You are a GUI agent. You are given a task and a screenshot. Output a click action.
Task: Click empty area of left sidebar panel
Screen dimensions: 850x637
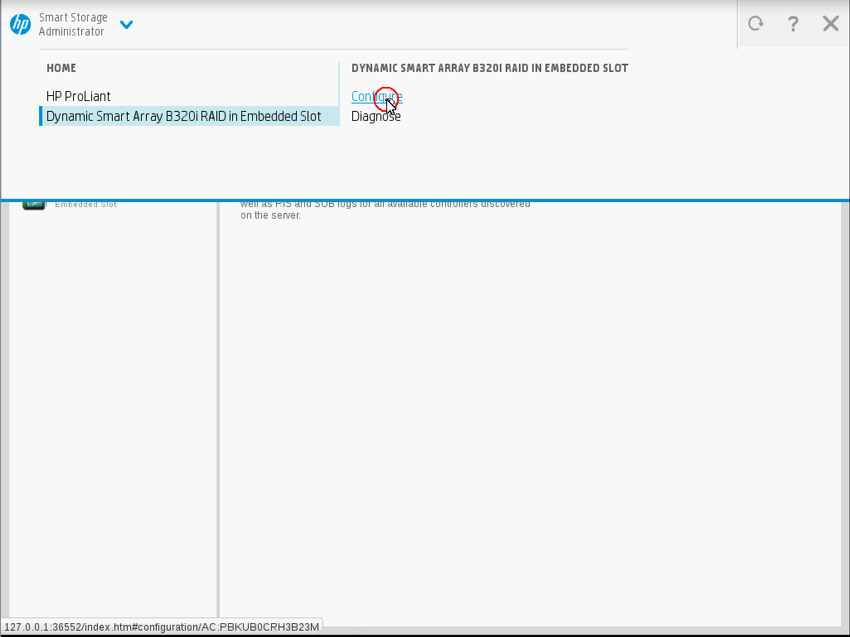pos(112,400)
